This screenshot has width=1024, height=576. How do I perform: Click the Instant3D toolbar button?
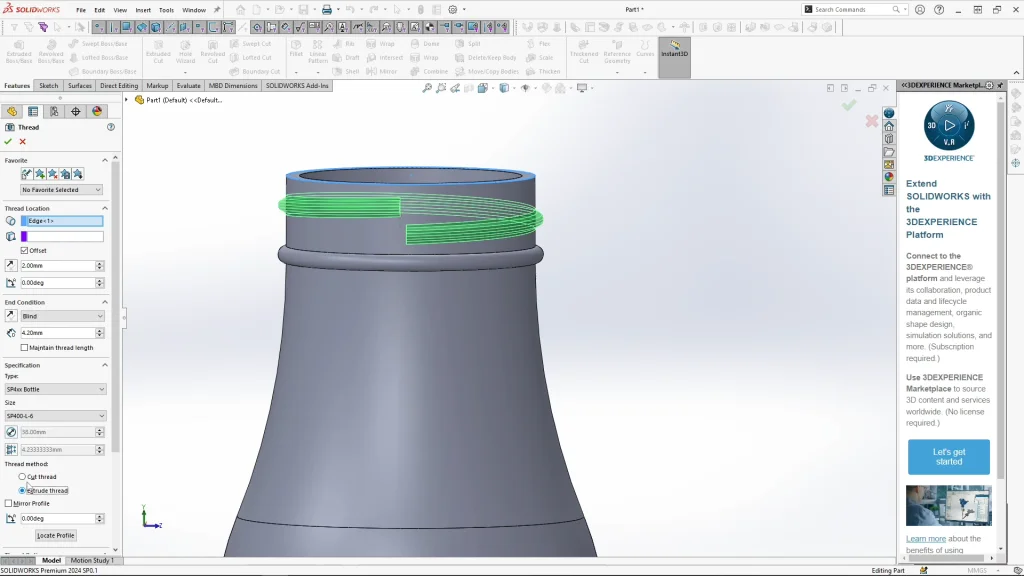674,50
